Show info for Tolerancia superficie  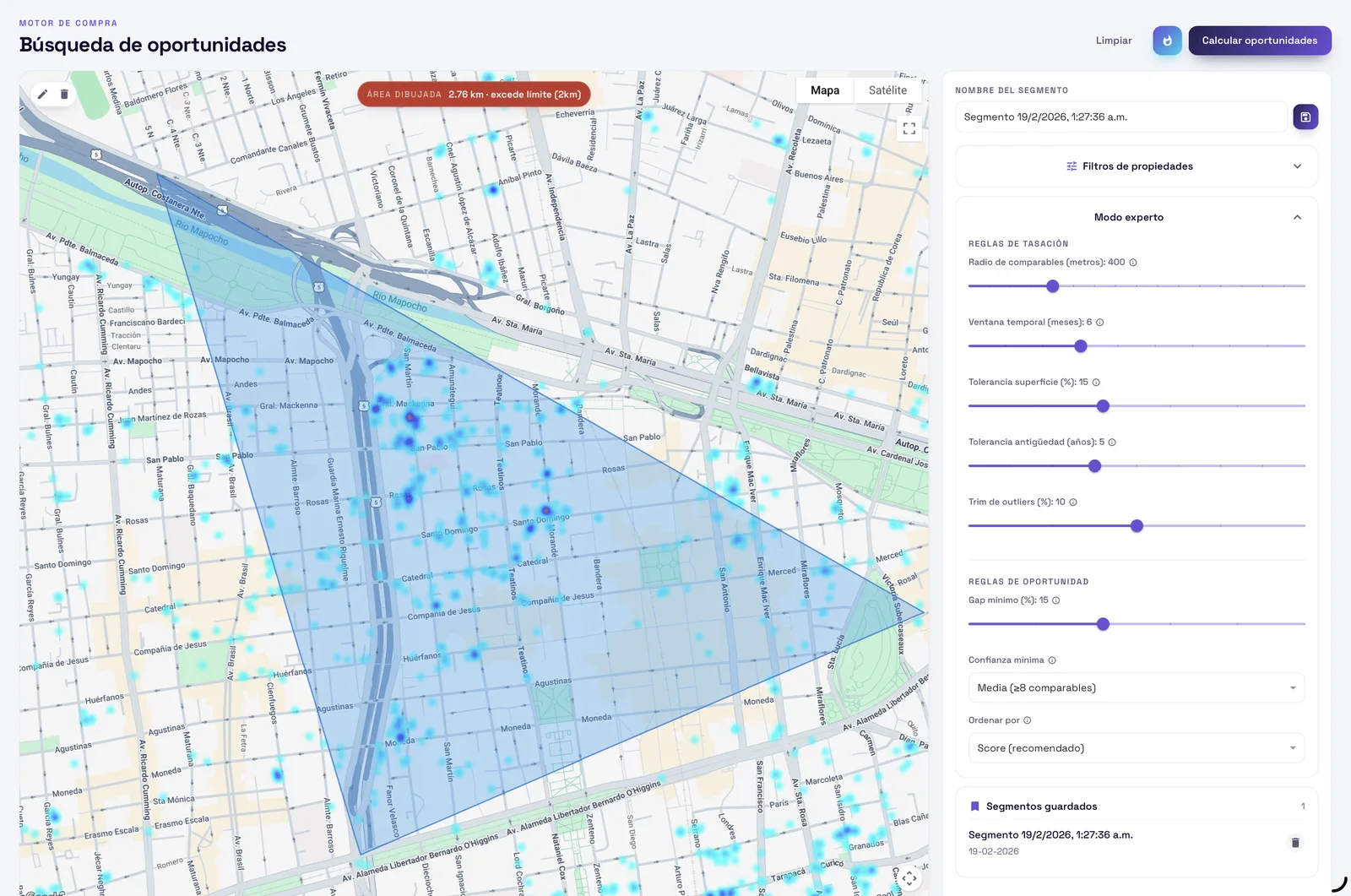[1096, 383]
